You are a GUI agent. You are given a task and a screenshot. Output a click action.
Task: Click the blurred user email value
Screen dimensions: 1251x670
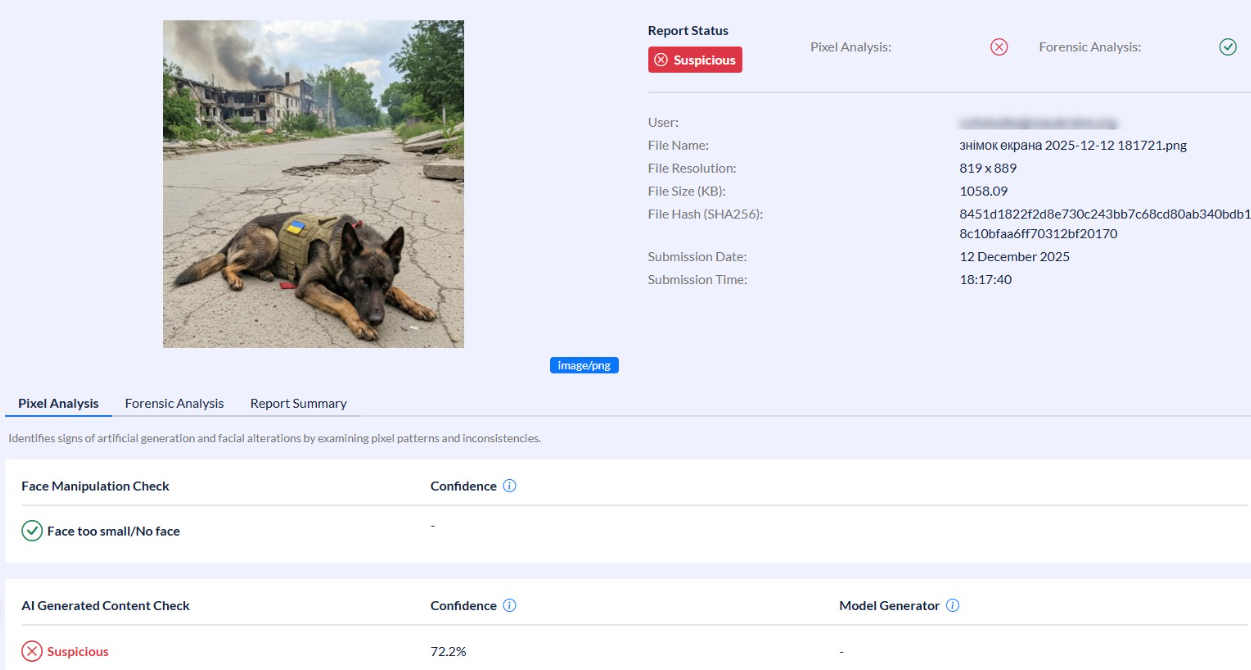click(1038, 123)
